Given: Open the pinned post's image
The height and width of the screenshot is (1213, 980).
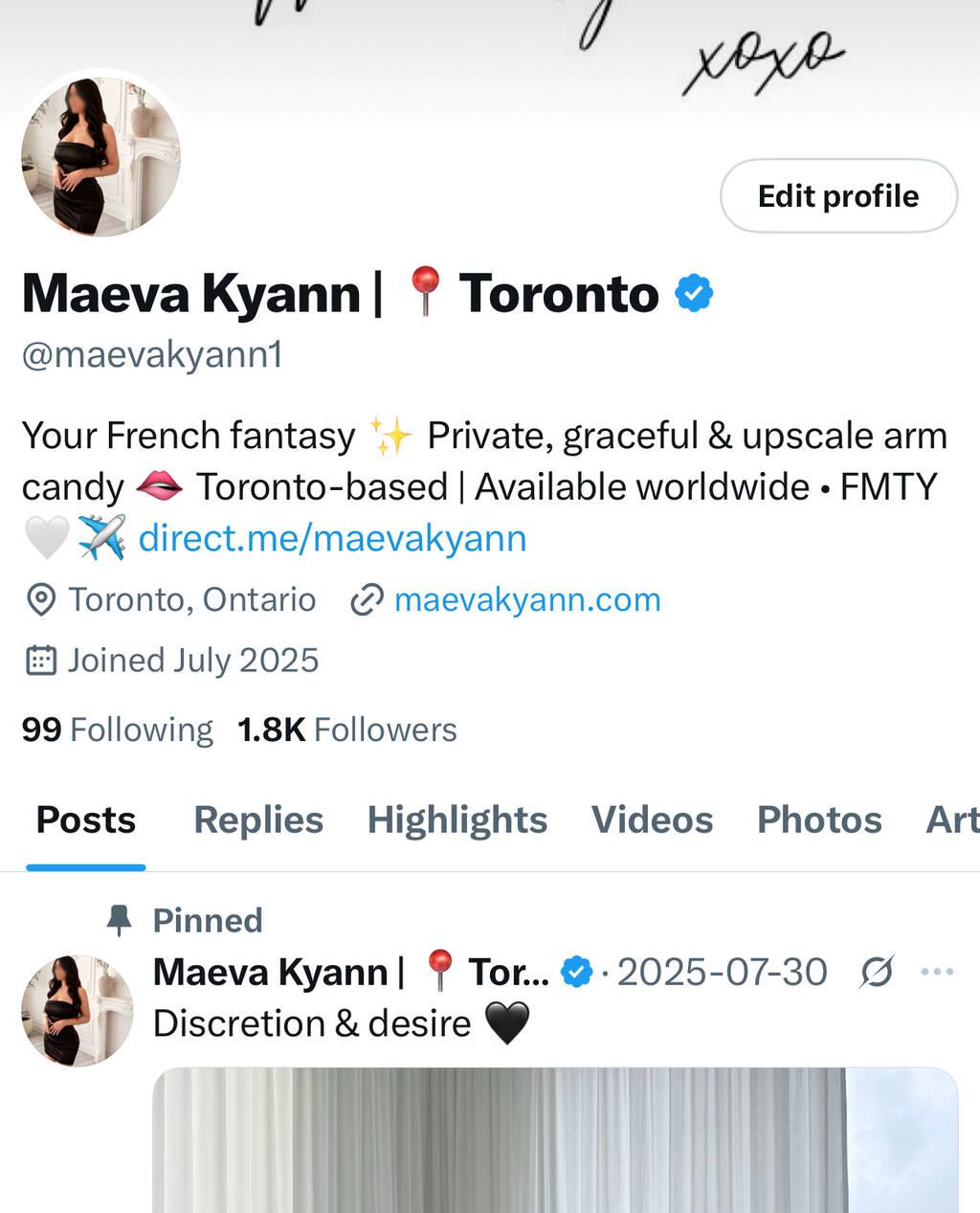Looking at the screenshot, I should pyautogui.click(x=555, y=1139).
